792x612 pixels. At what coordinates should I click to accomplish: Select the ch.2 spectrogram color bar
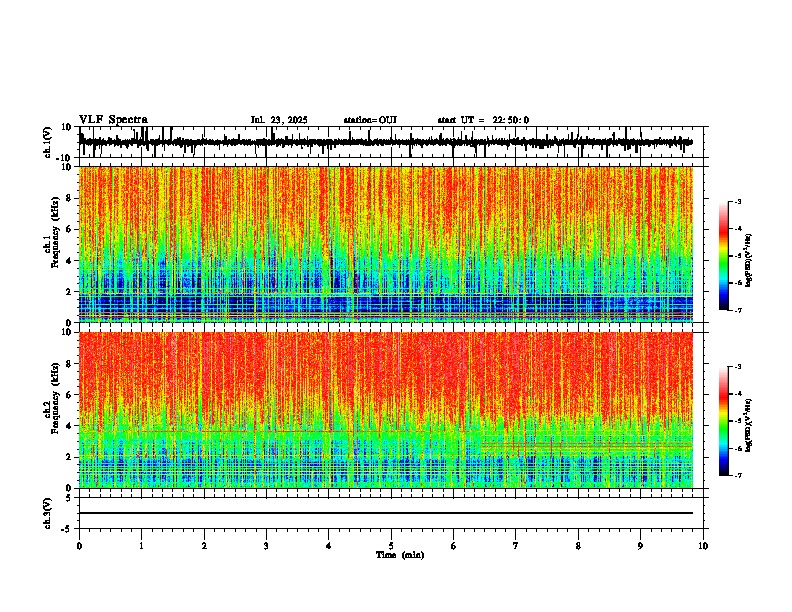point(723,421)
